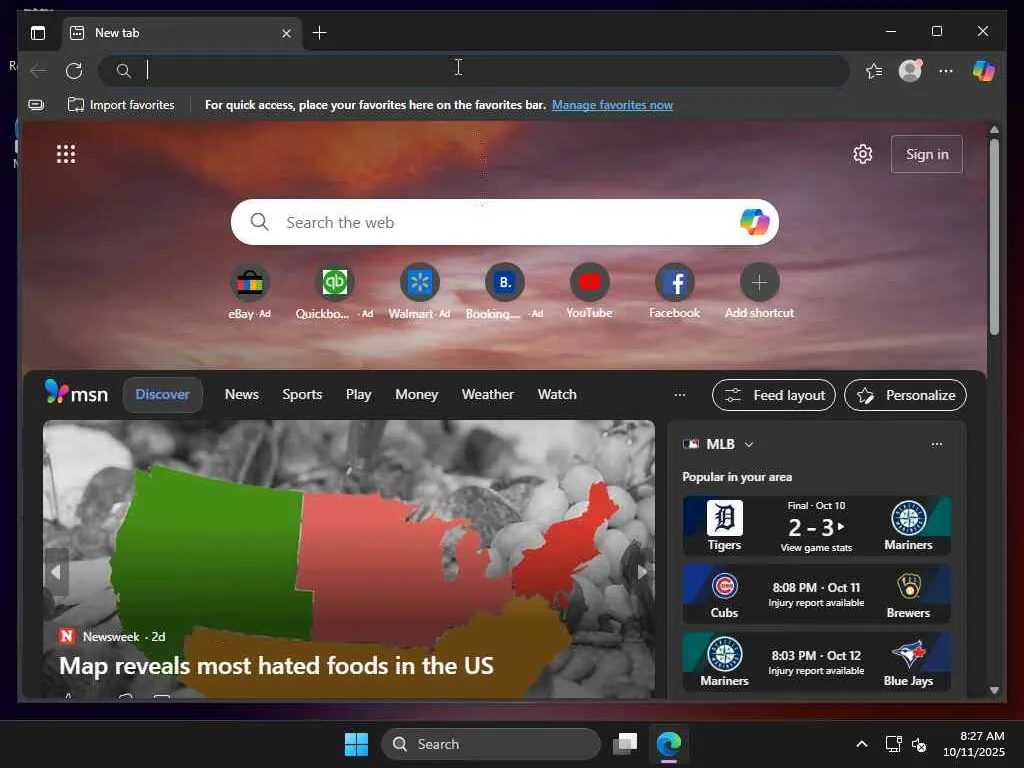Click the Sign in button
Image resolution: width=1024 pixels, height=768 pixels.
point(927,154)
